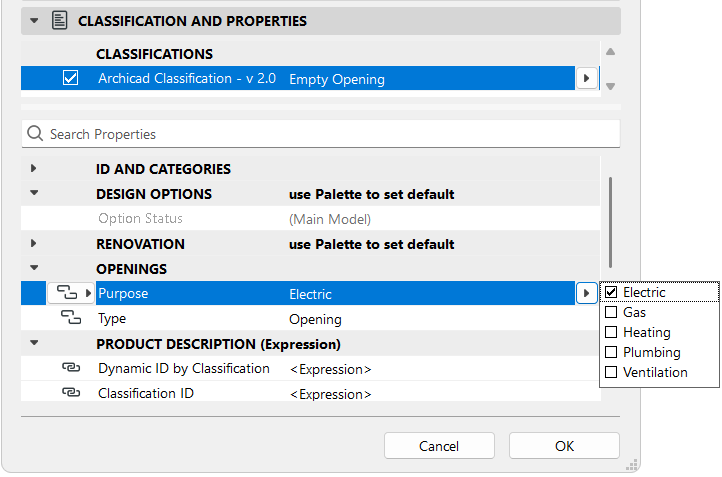
Task: Click chain icon of Dynamic ID by Classification
Action: 71,367
